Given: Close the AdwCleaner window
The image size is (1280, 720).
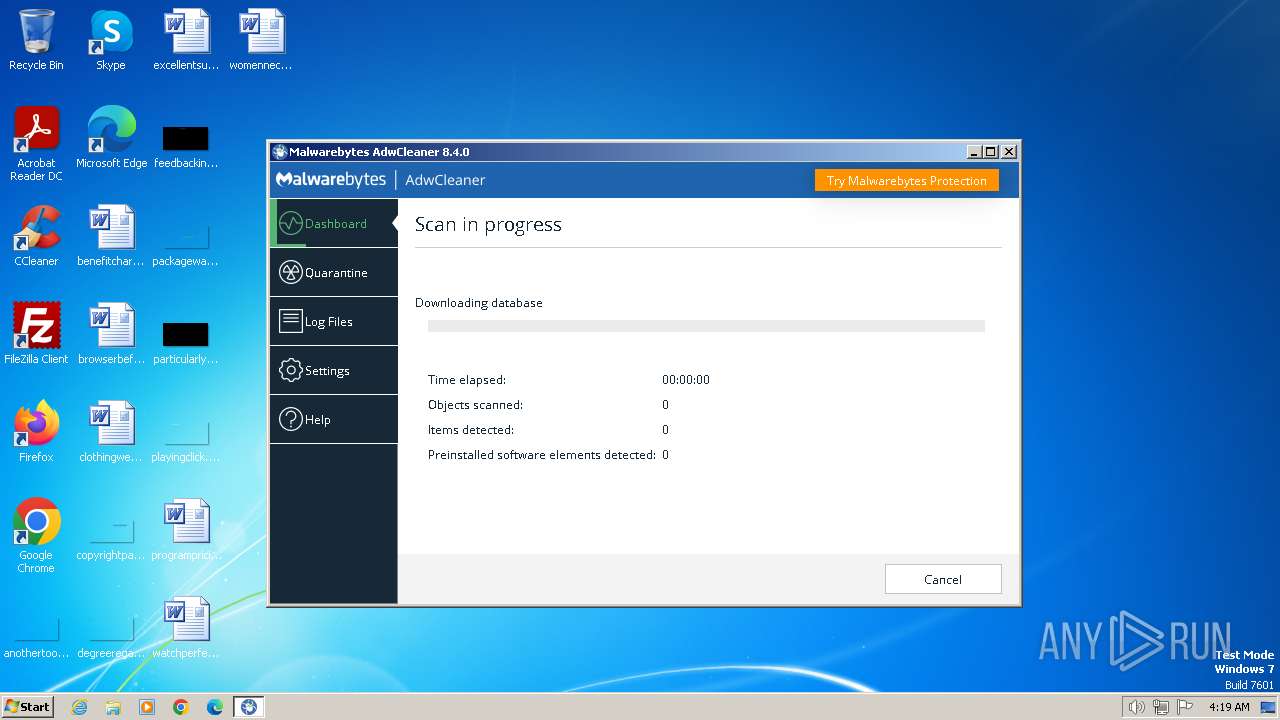Looking at the screenshot, I should point(1008,152).
